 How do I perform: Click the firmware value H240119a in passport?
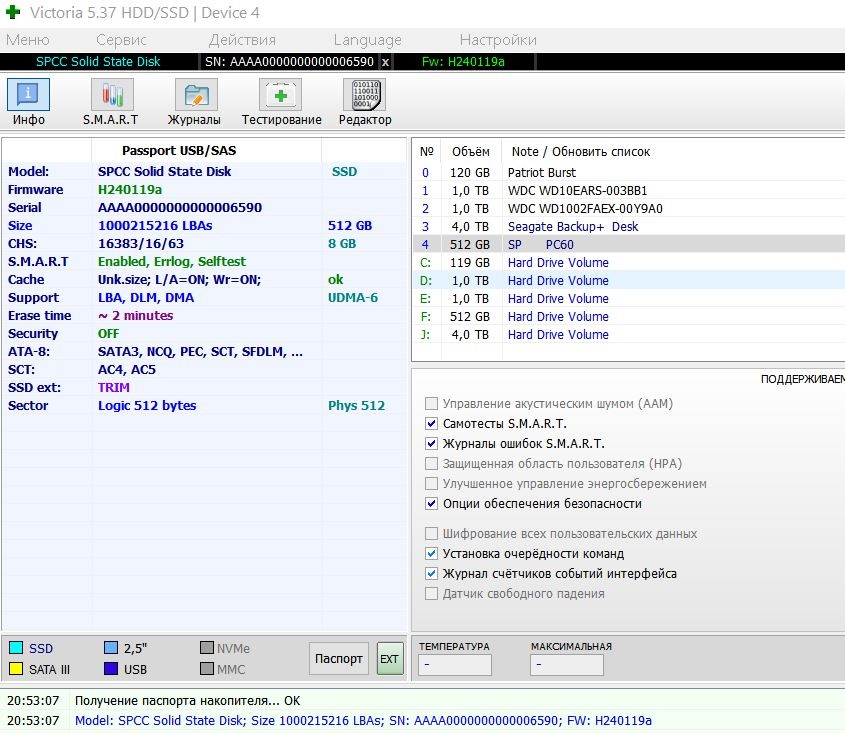(130, 190)
